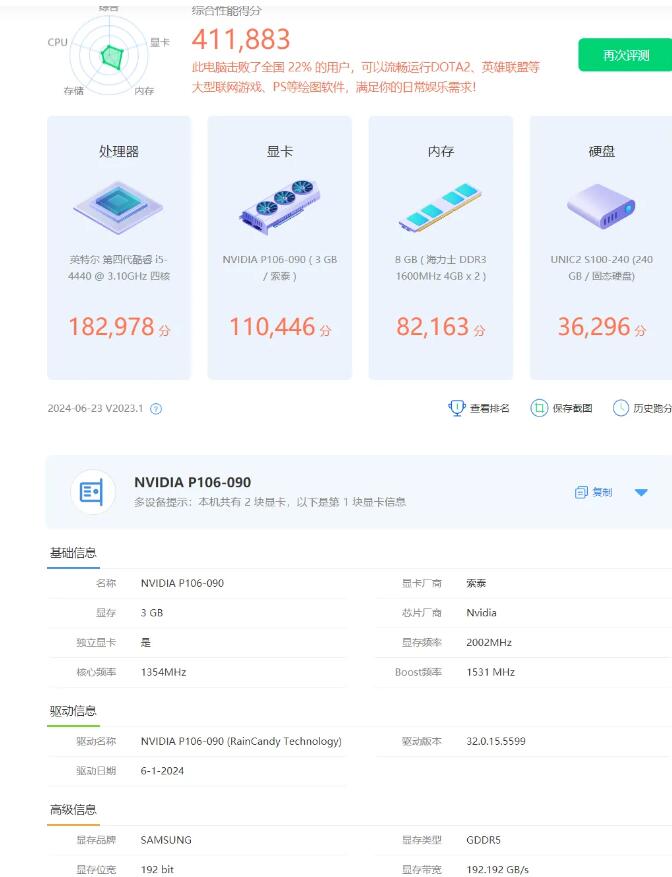
Task: Click the NVIDIA P106-090 device header title
Action: (192, 482)
